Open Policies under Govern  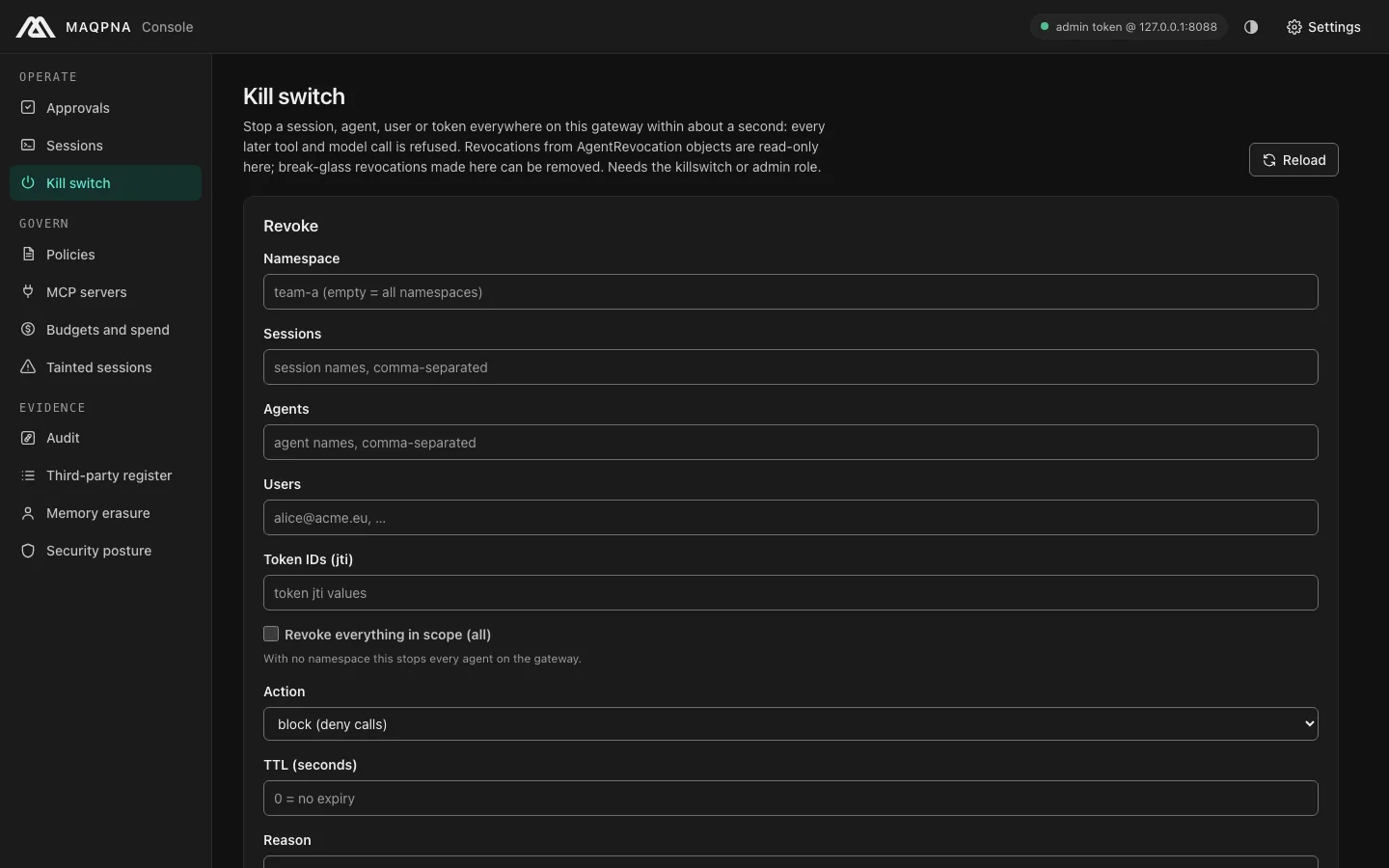(105, 254)
